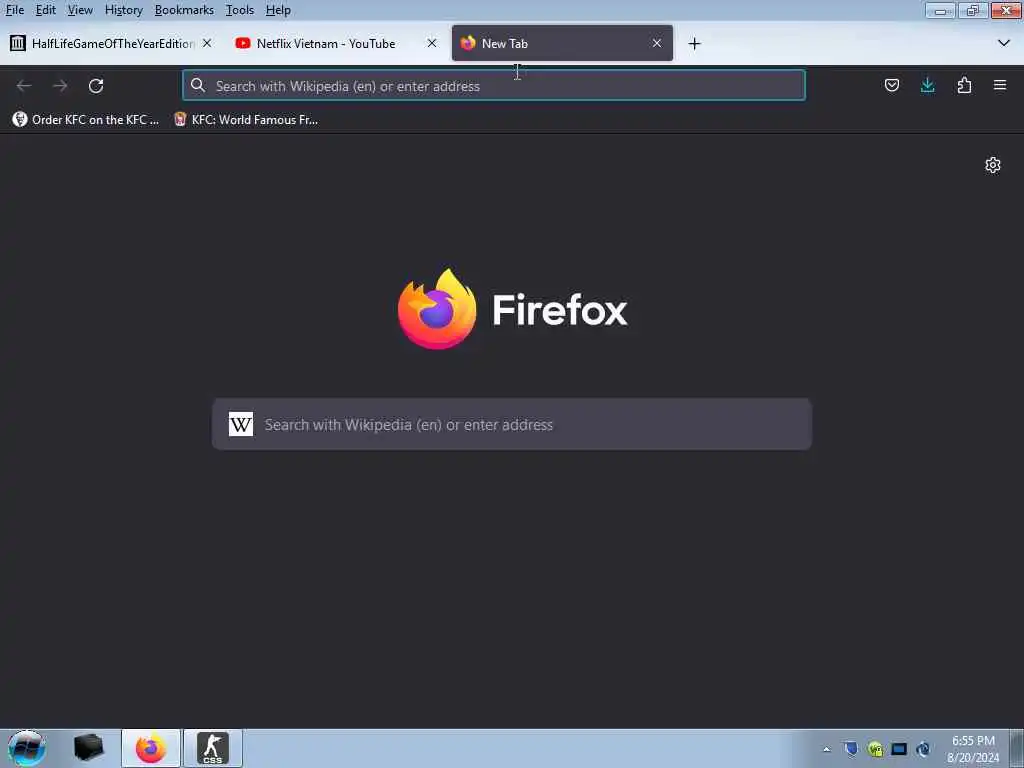1024x768 pixels.
Task: Click the green tray icon
Action: point(875,749)
